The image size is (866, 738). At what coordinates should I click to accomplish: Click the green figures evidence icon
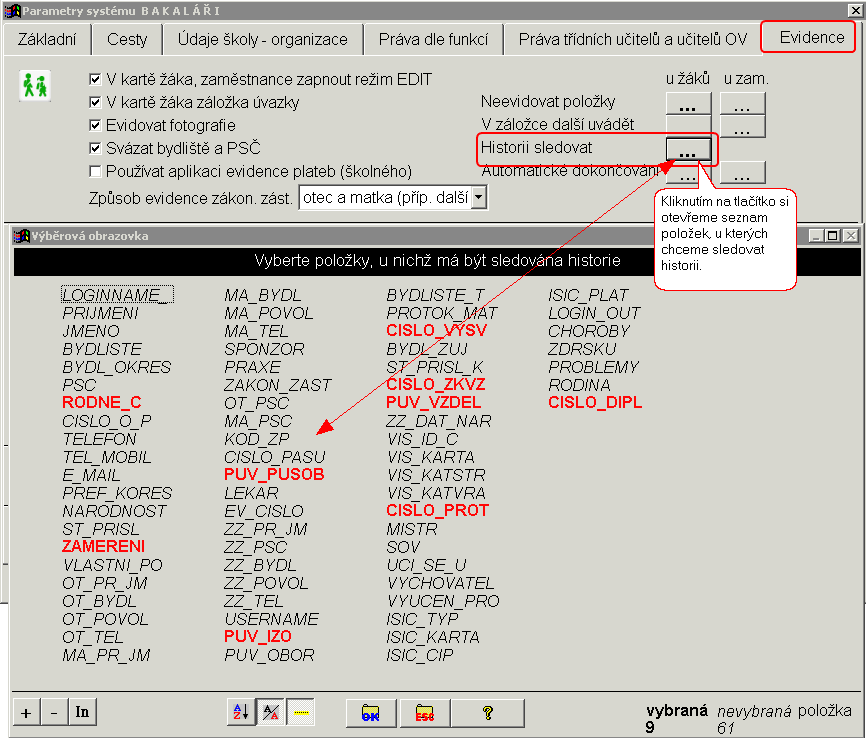click(x=35, y=86)
